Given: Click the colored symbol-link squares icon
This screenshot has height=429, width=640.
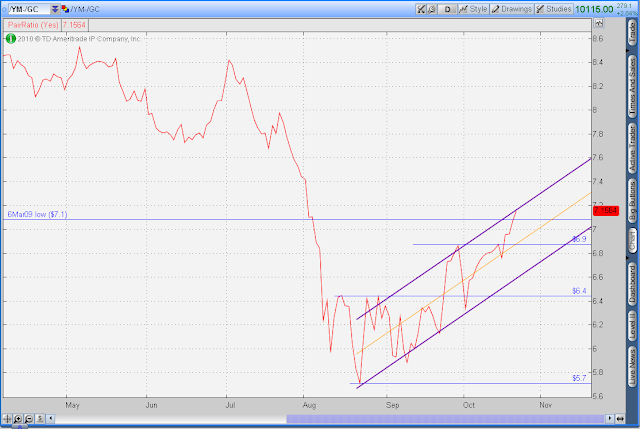Looking at the screenshot, I should [x=65, y=9].
